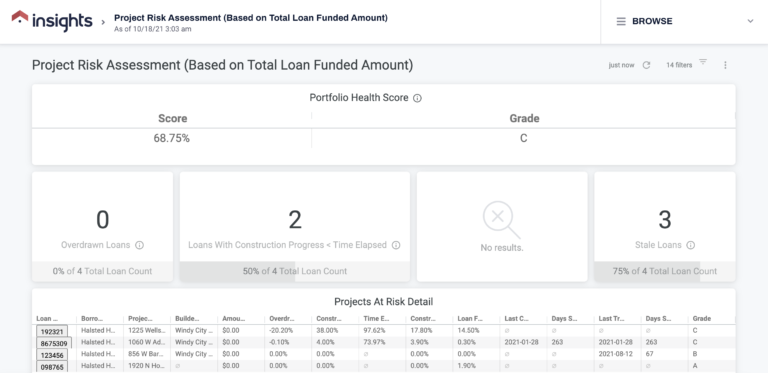Sort by the Grade column header
Screen dimensions: 768x373
(701, 319)
